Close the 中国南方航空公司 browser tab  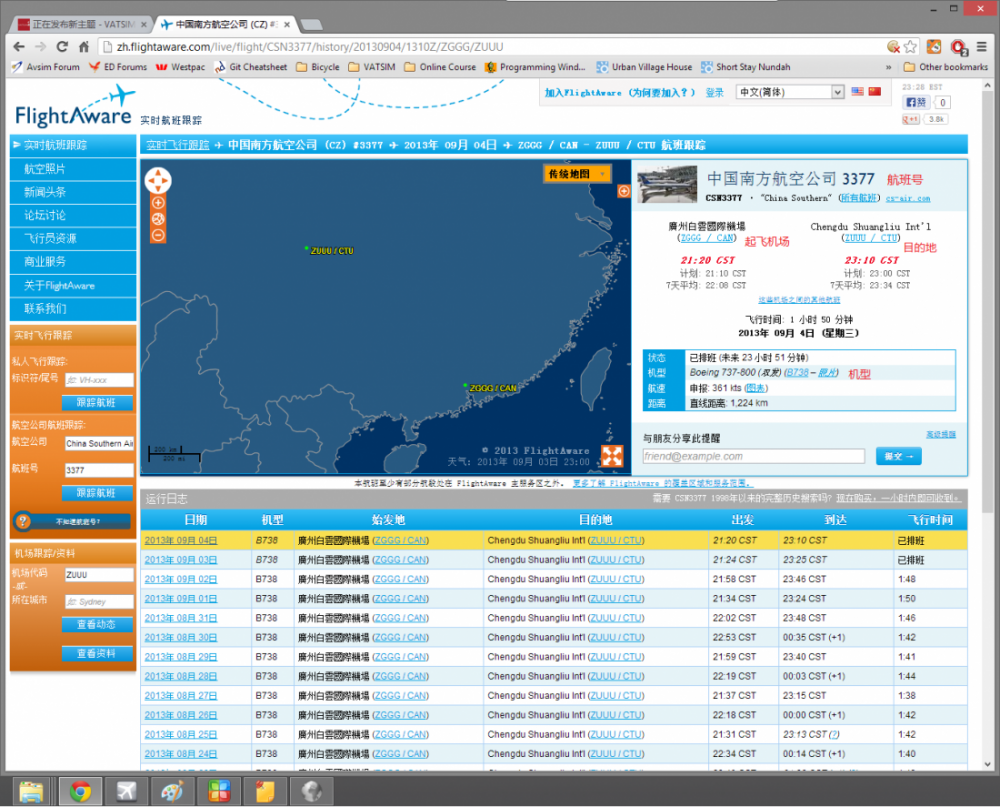point(287,24)
